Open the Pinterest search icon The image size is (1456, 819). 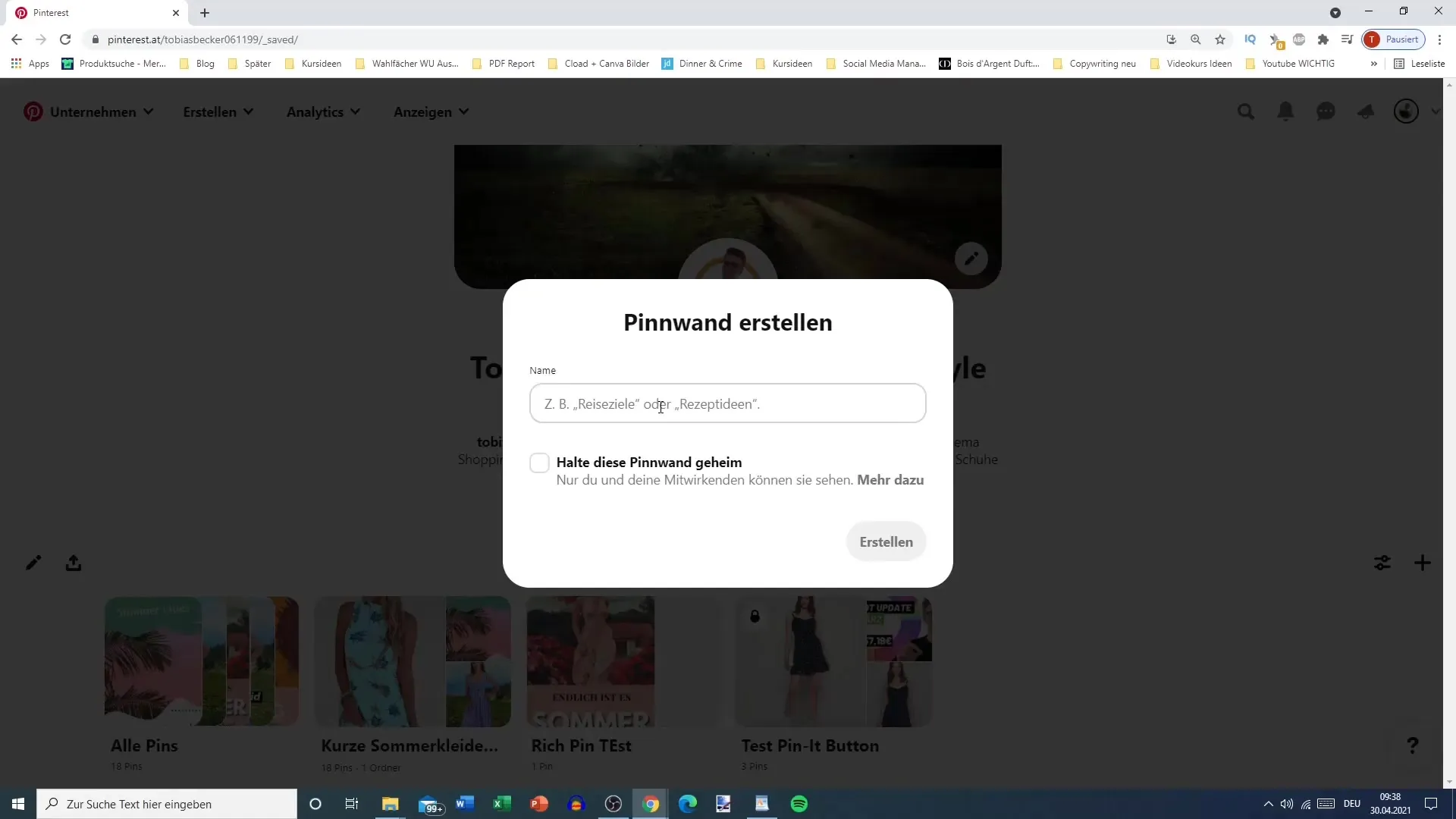point(1246,112)
